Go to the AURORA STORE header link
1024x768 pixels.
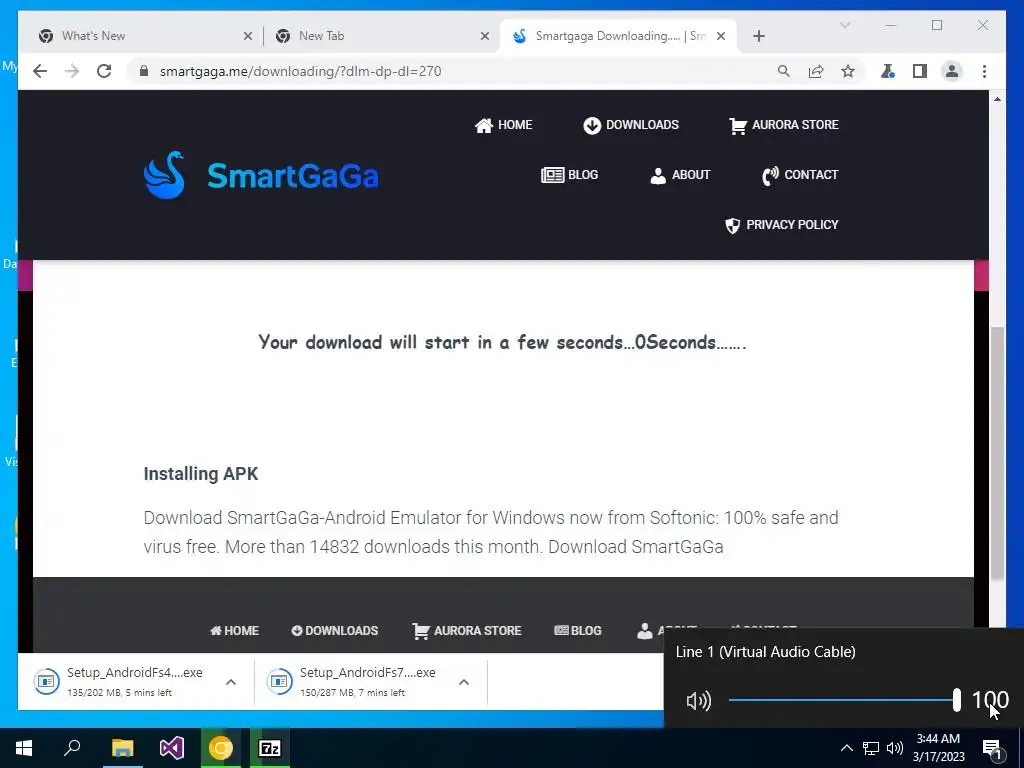pyautogui.click(x=784, y=125)
